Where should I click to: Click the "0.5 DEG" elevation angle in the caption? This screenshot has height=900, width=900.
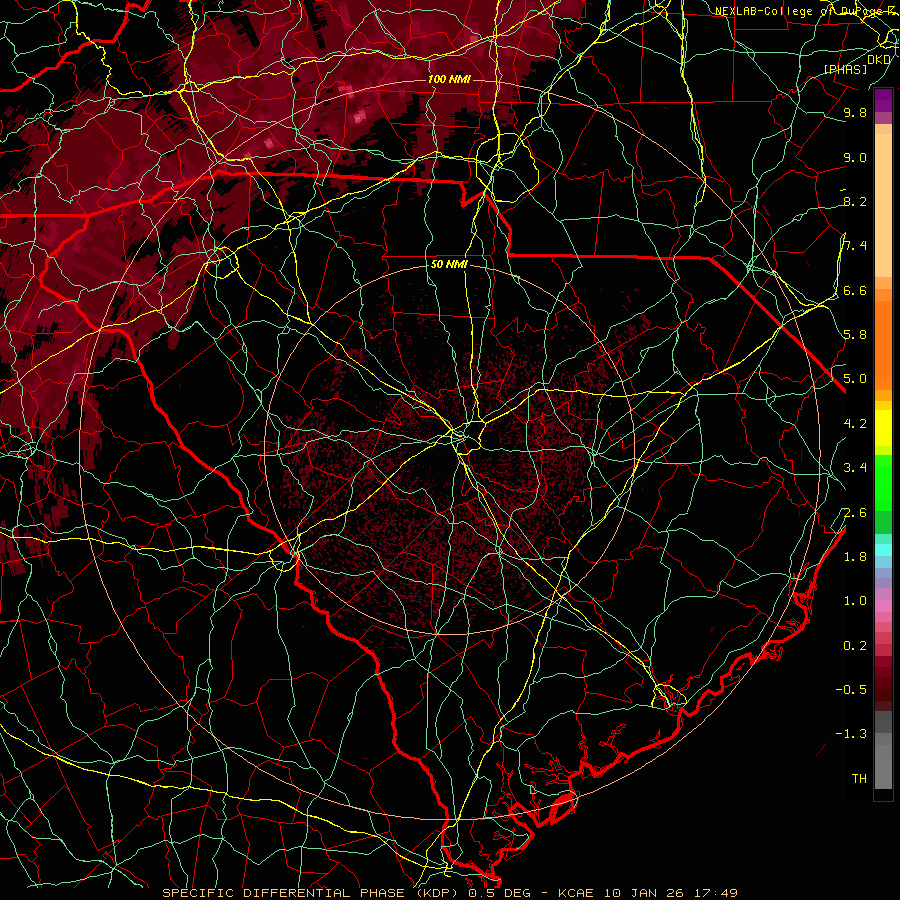click(499, 893)
